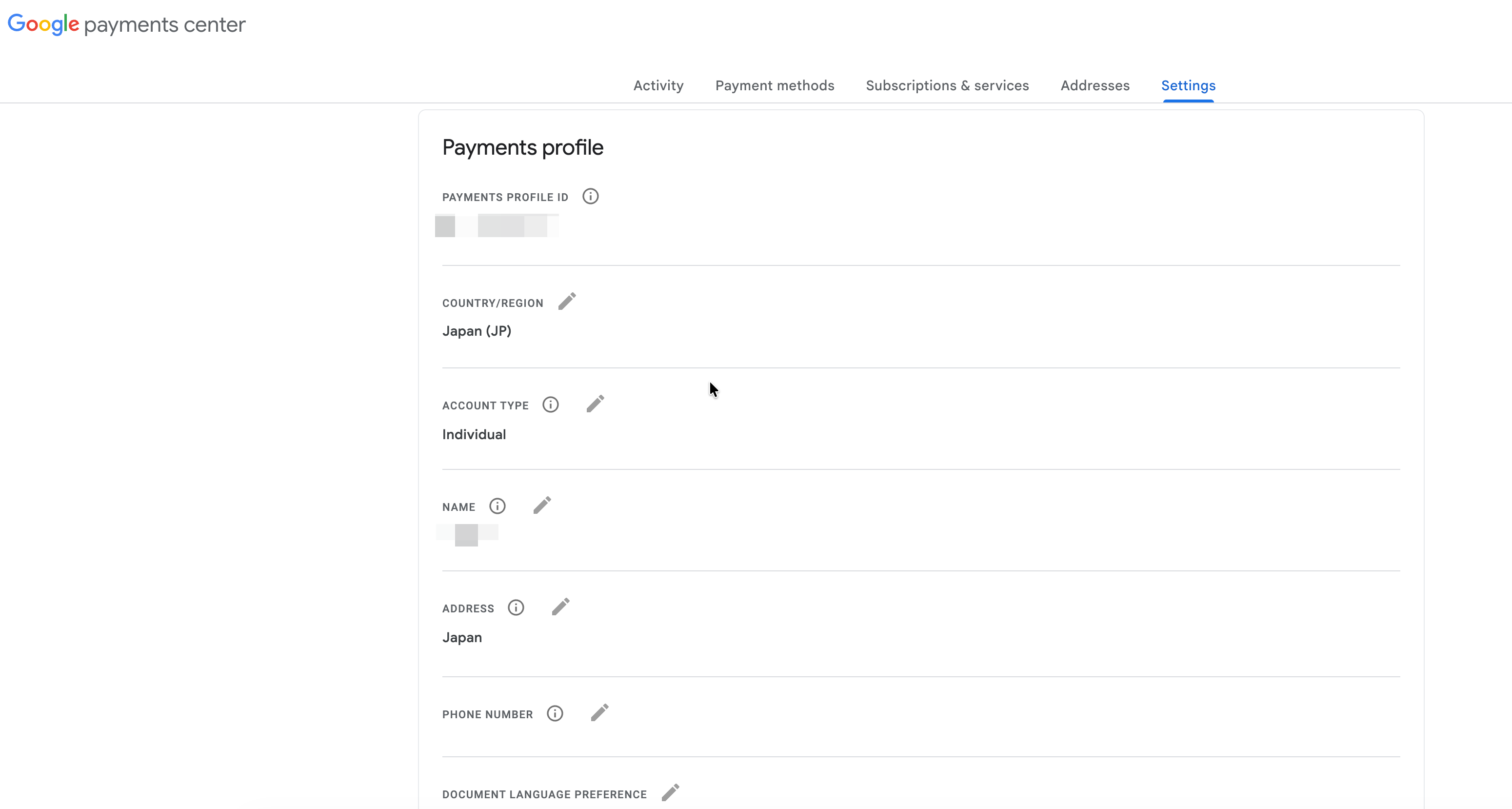The height and width of the screenshot is (809, 1512).
Task: Edit the Address with the pencil icon
Action: [x=560, y=607]
